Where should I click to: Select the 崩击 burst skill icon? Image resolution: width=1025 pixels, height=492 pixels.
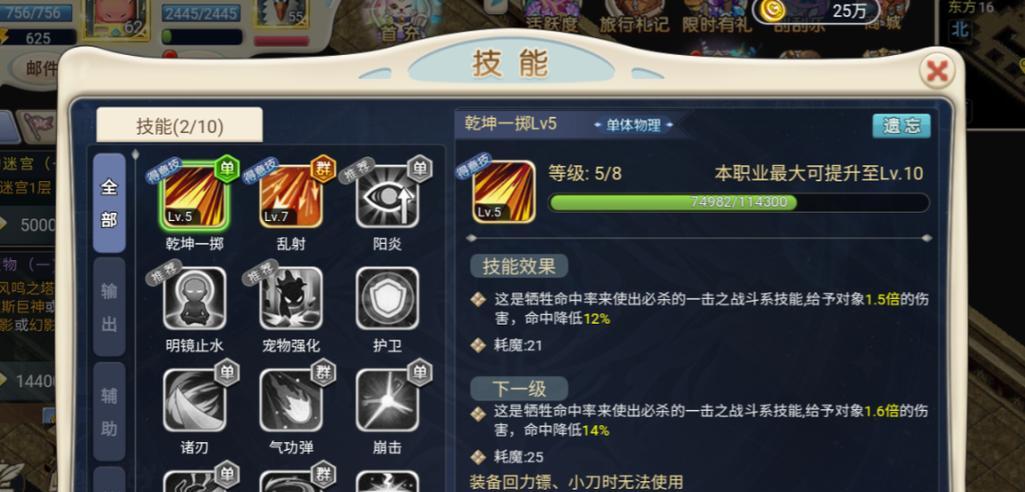pos(387,400)
